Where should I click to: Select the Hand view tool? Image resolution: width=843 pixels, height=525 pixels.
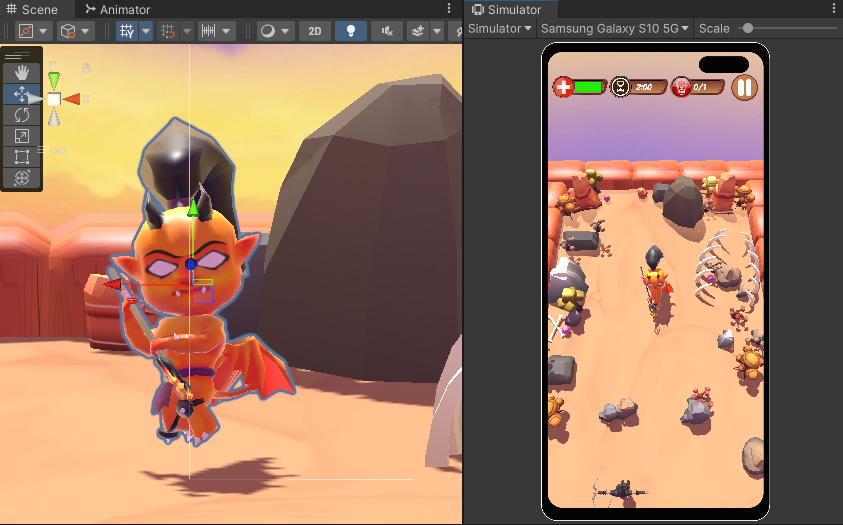[22, 73]
